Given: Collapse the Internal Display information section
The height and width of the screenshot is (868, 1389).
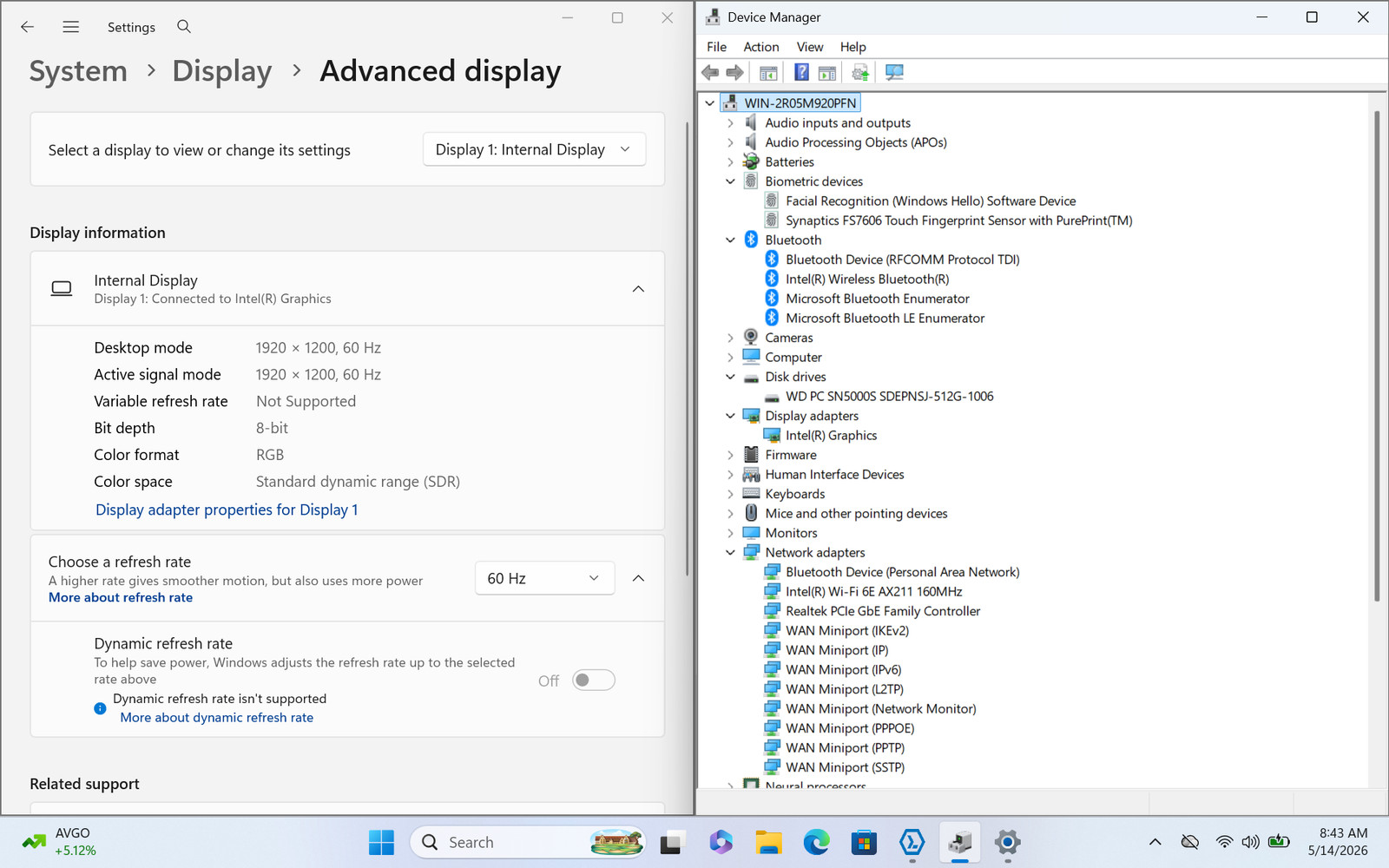Looking at the screenshot, I should pyautogui.click(x=638, y=289).
